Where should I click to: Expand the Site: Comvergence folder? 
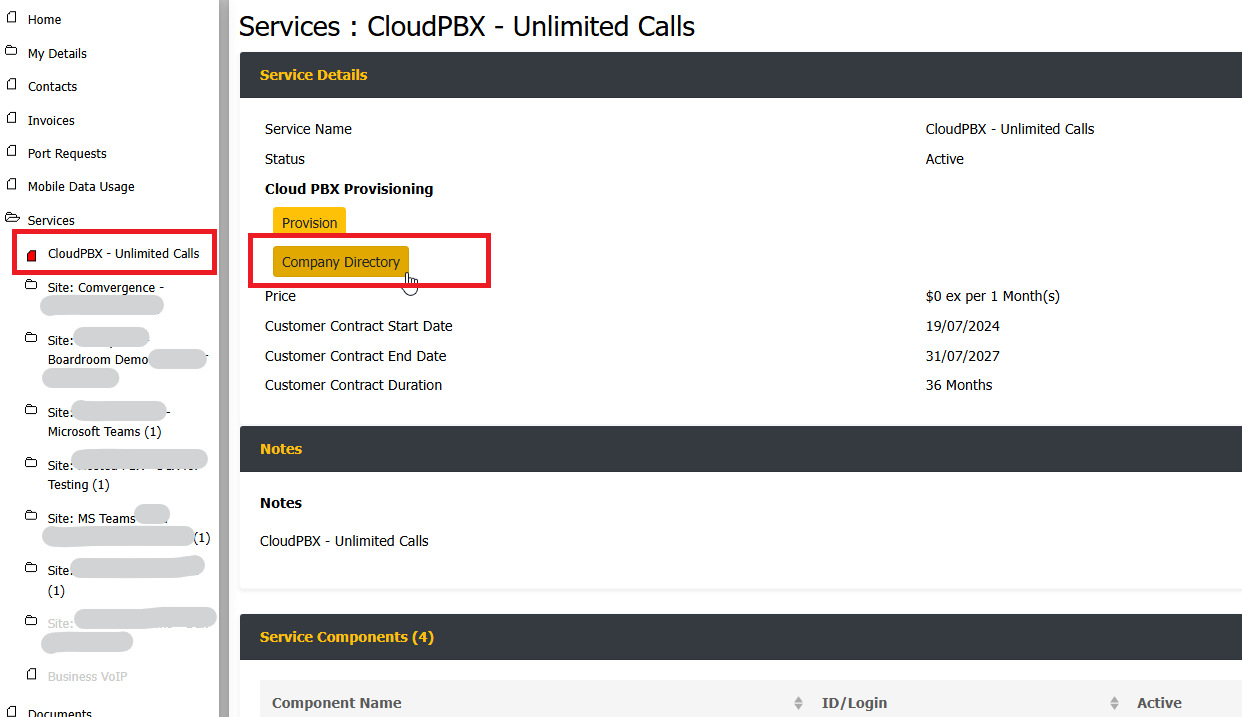click(31, 285)
